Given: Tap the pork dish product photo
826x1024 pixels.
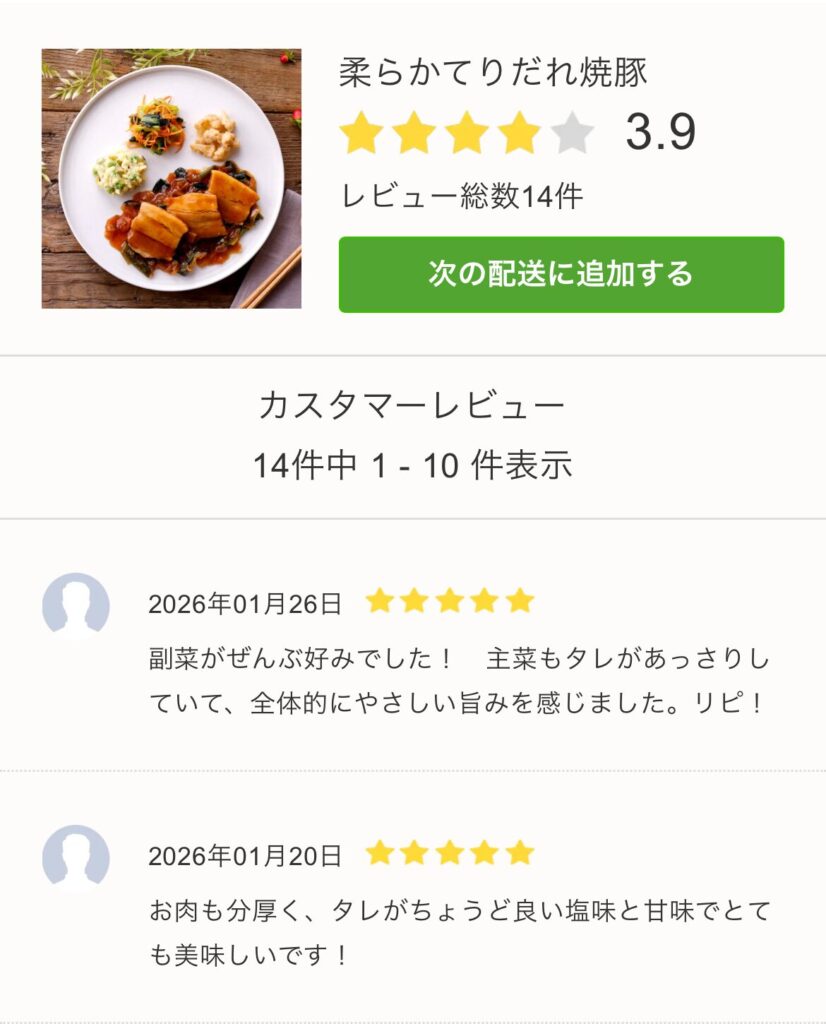Looking at the screenshot, I should coord(171,178).
